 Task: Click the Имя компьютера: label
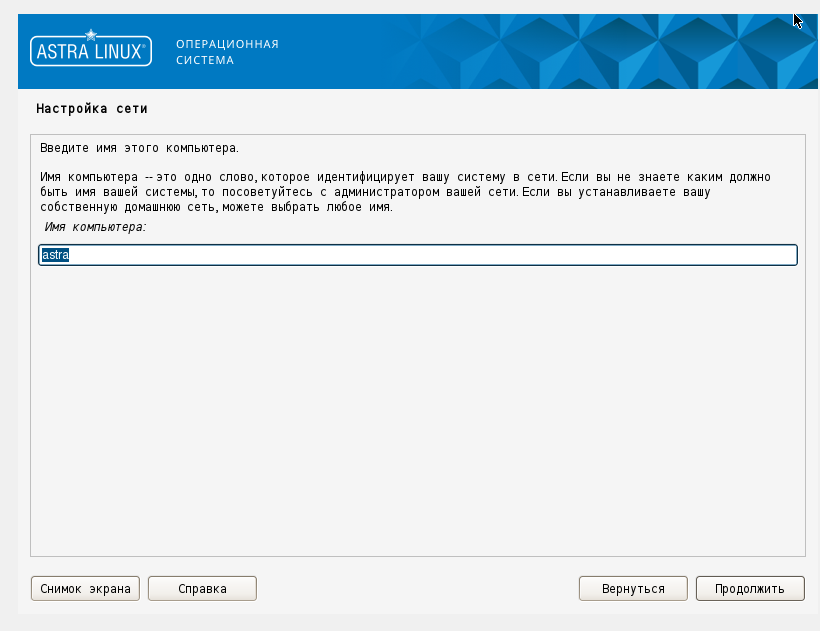(x=95, y=227)
